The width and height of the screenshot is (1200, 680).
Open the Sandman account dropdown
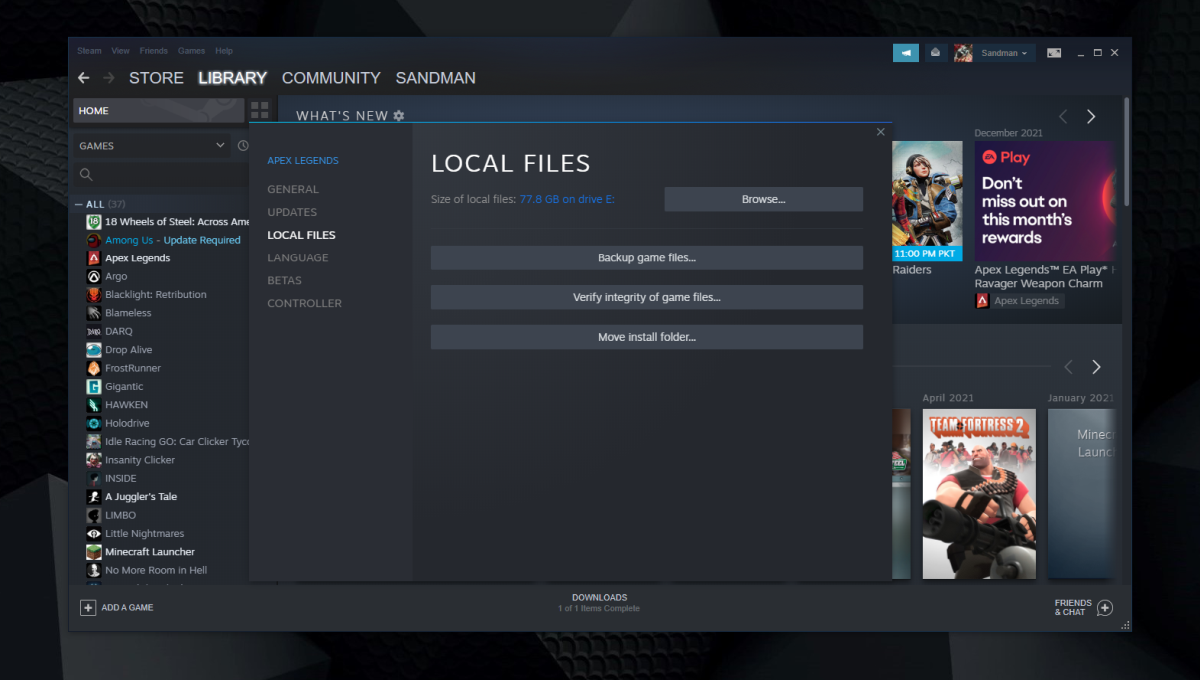(1005, 53)
